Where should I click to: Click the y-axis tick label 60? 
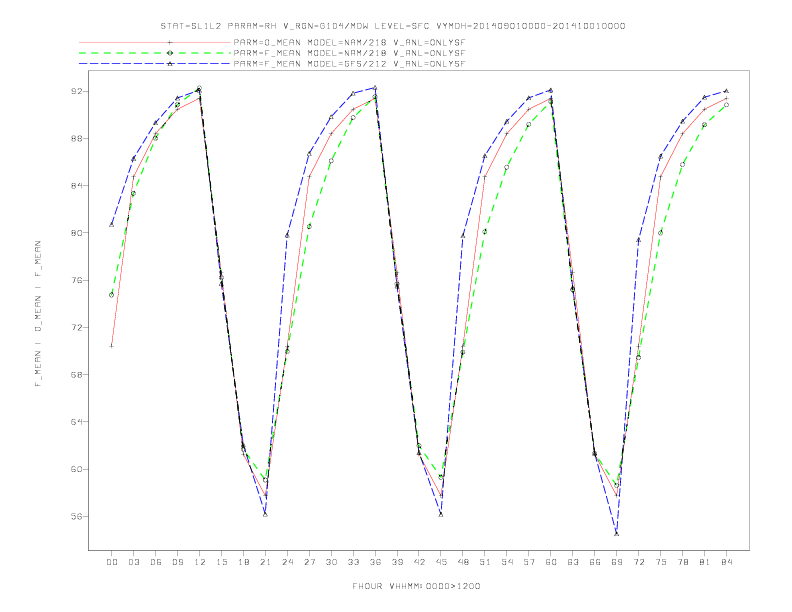(76, 469)
